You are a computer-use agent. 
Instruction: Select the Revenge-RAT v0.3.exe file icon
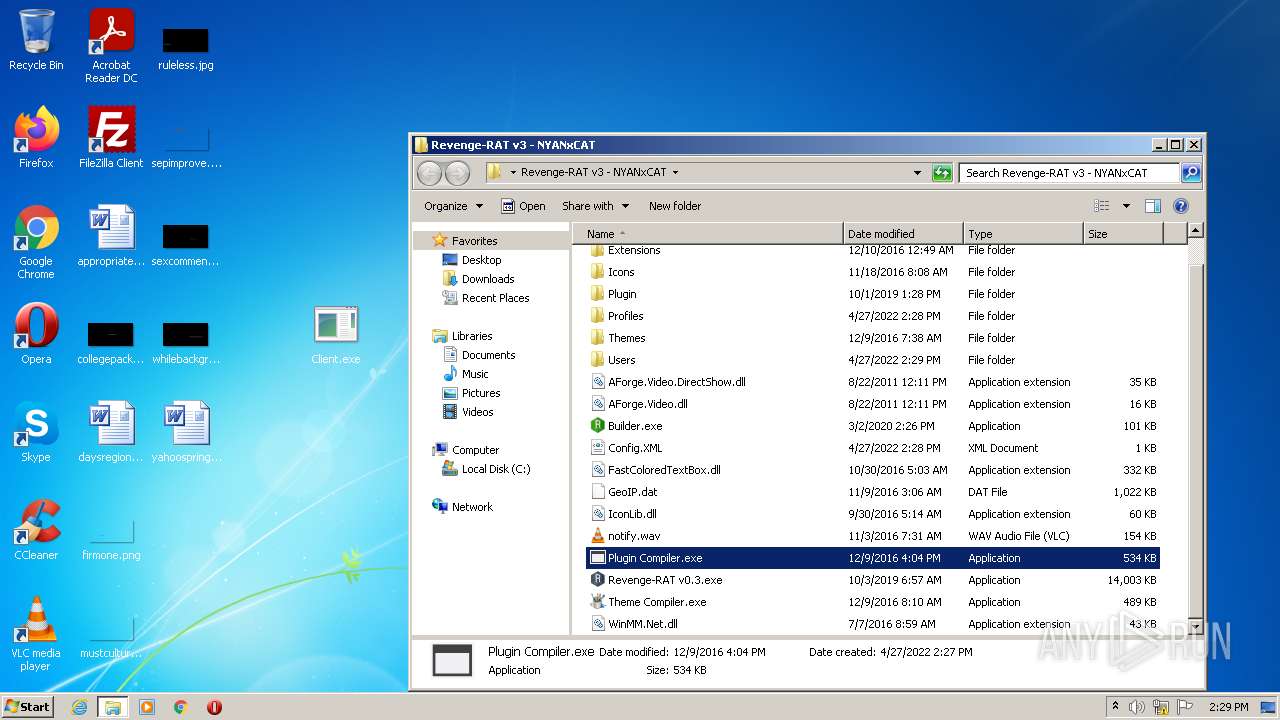[x=598, y=580]
